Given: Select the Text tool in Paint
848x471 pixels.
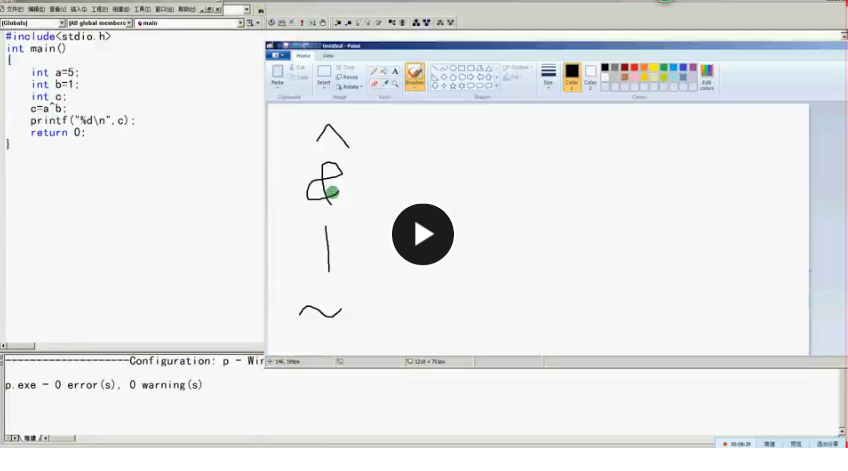Looking at the screenshot, I should 395,71.
